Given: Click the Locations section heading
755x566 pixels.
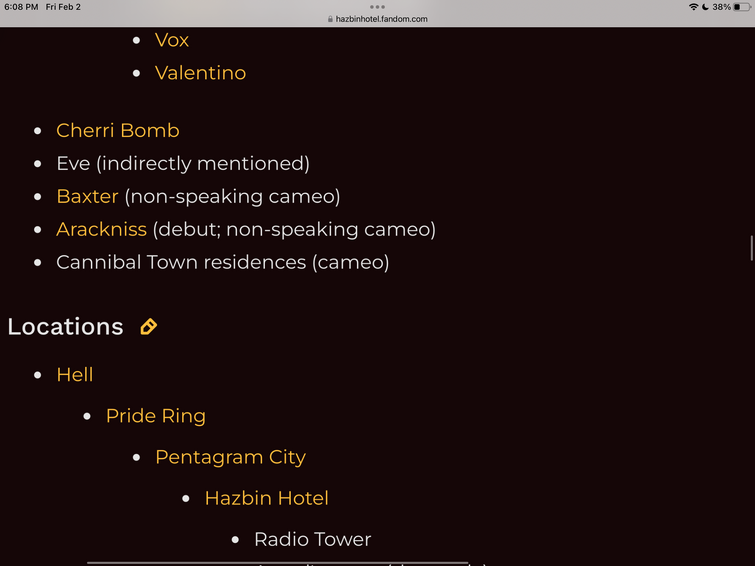Looking at the screenshot, I should (65, 327).
